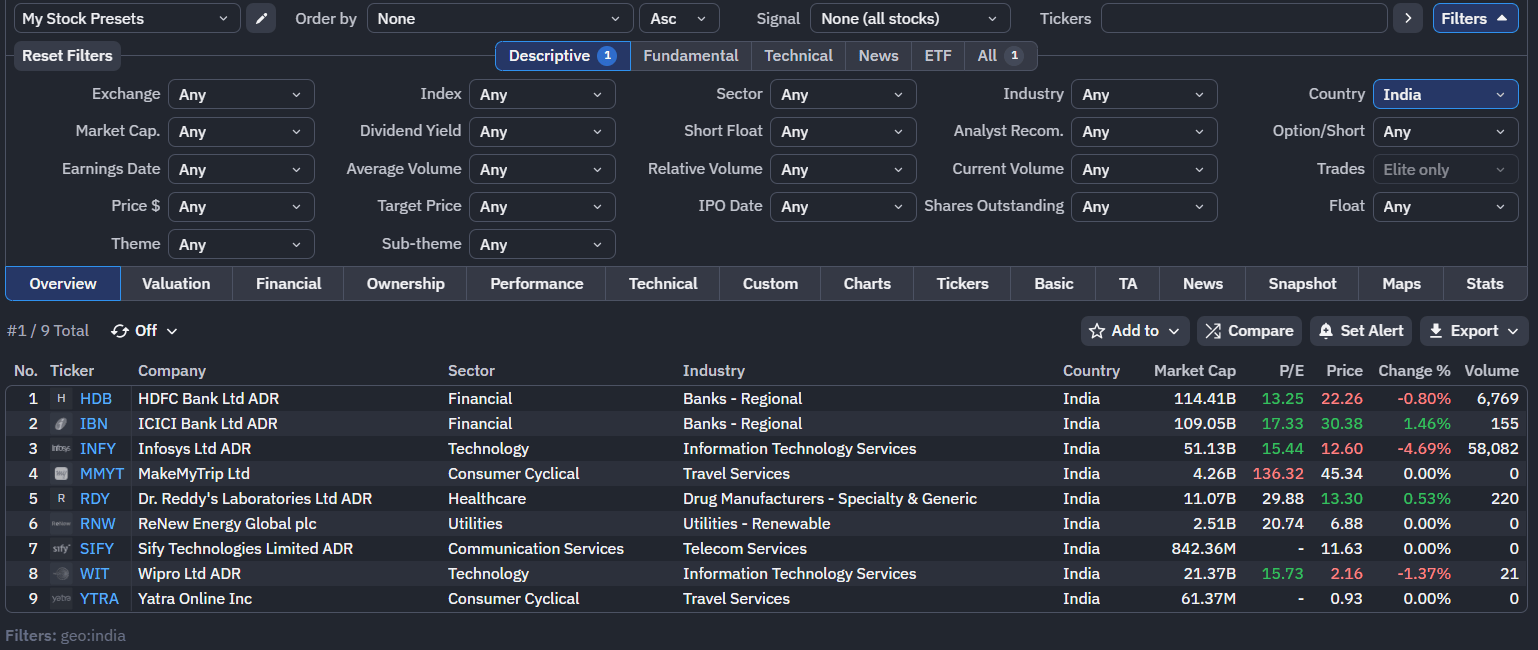Open the Maps view tab

(x=1401, y=284)
